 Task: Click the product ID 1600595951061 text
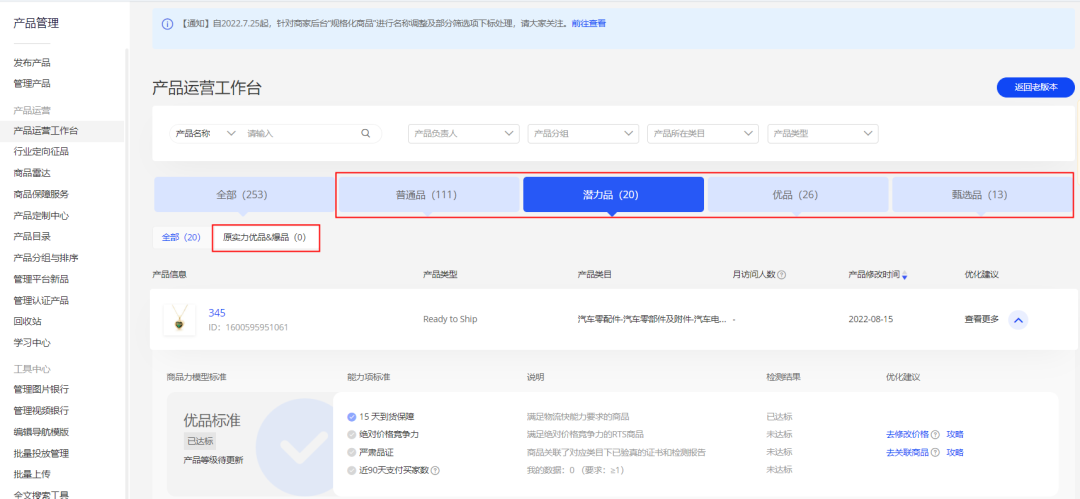click(248, 327)
